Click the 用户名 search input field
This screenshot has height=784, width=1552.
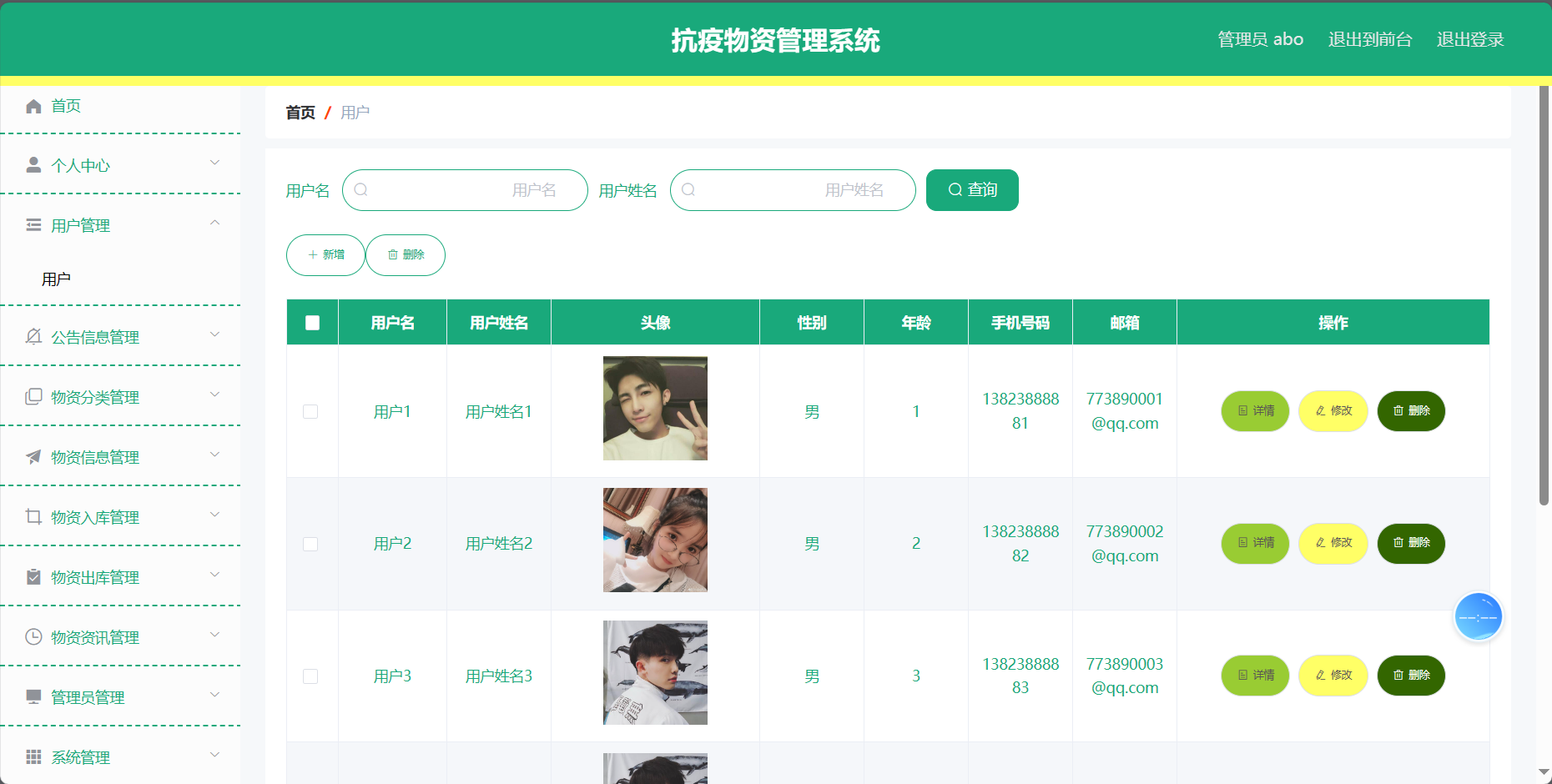(x=465, y=190)
